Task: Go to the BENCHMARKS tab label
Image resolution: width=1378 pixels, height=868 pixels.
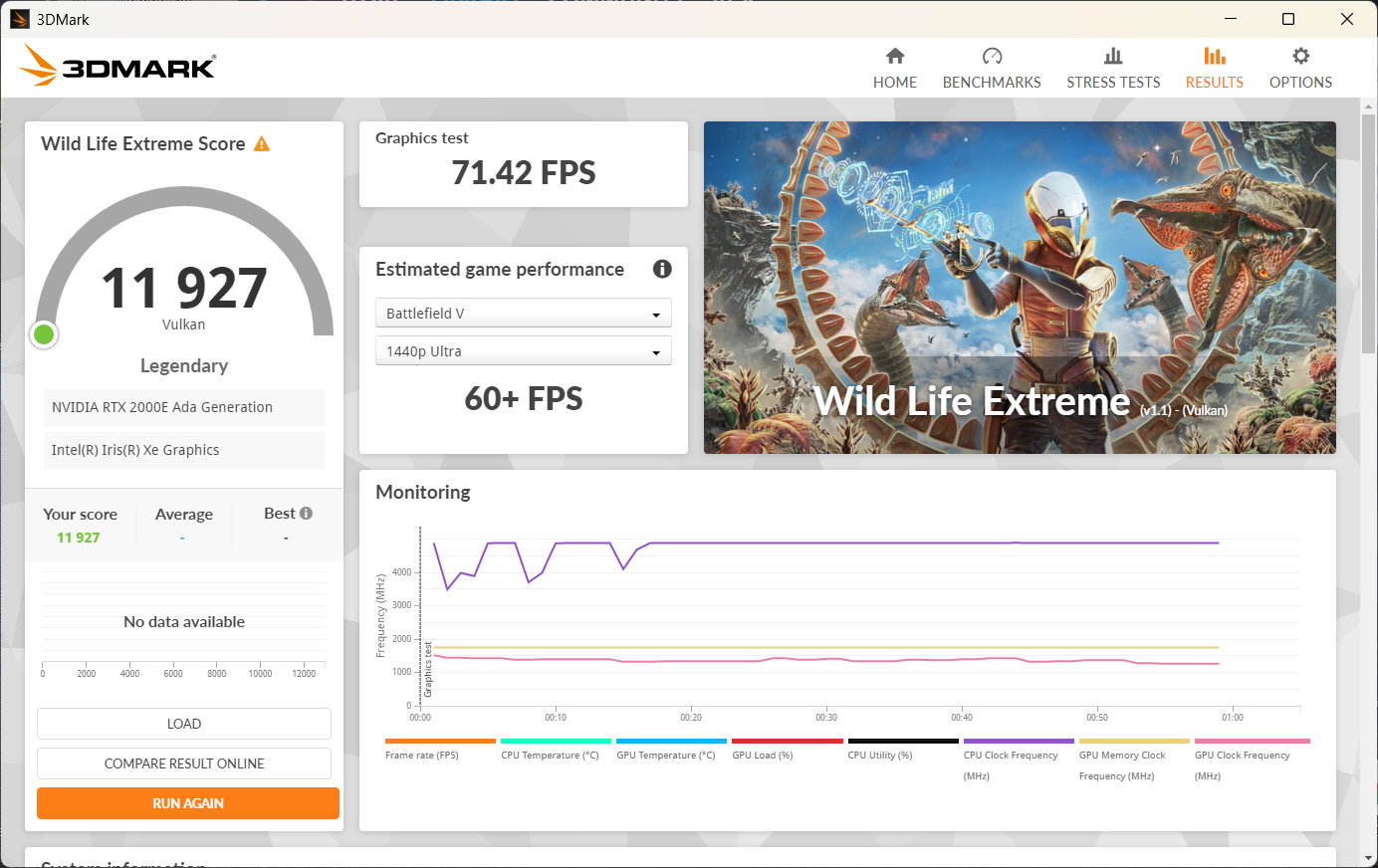Action: 992,83
